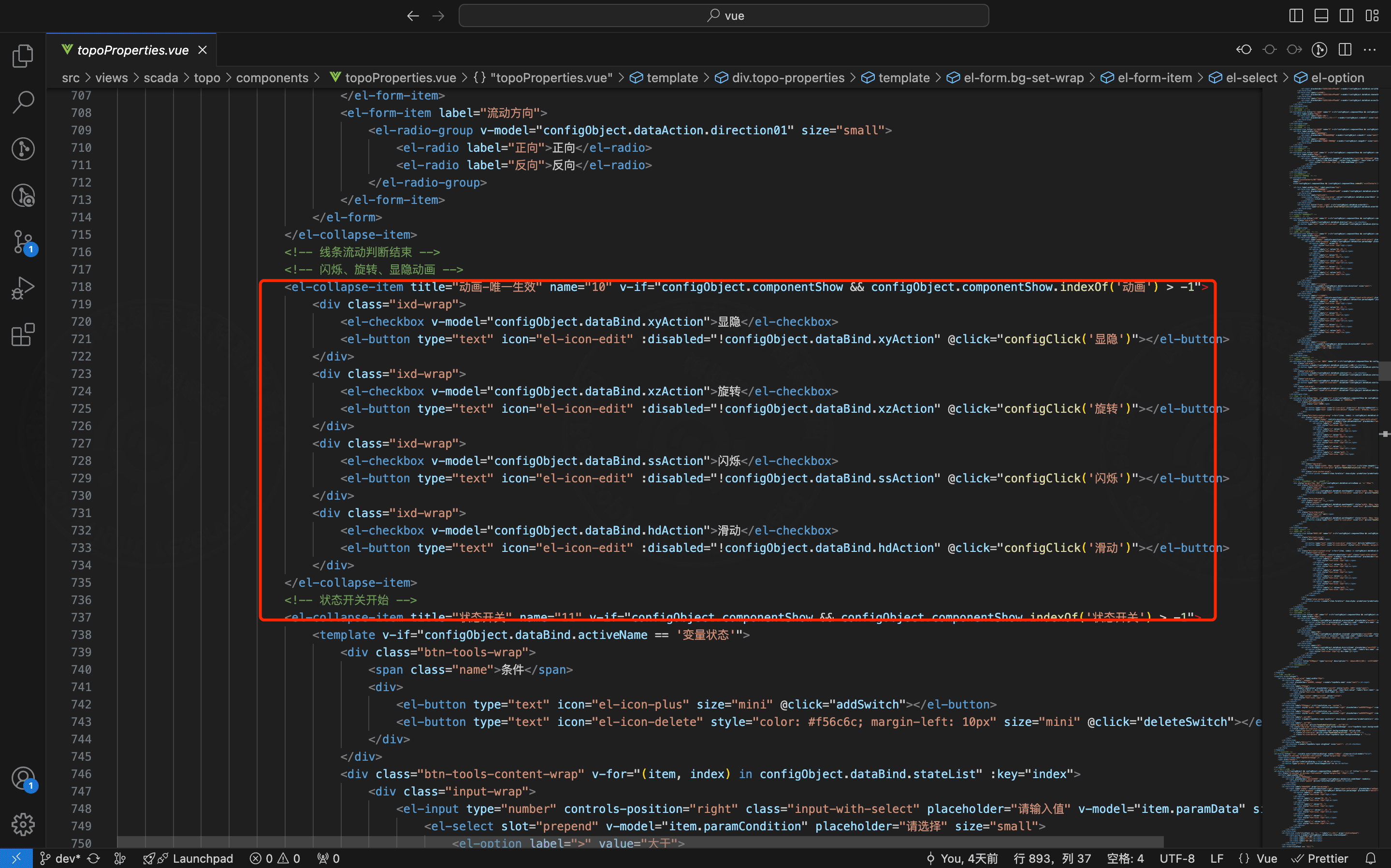The height and width of the screenshot is (868, 1391).
Task: Click configObject.dataBind.xyAction on line 720
Action: [599, 321]
